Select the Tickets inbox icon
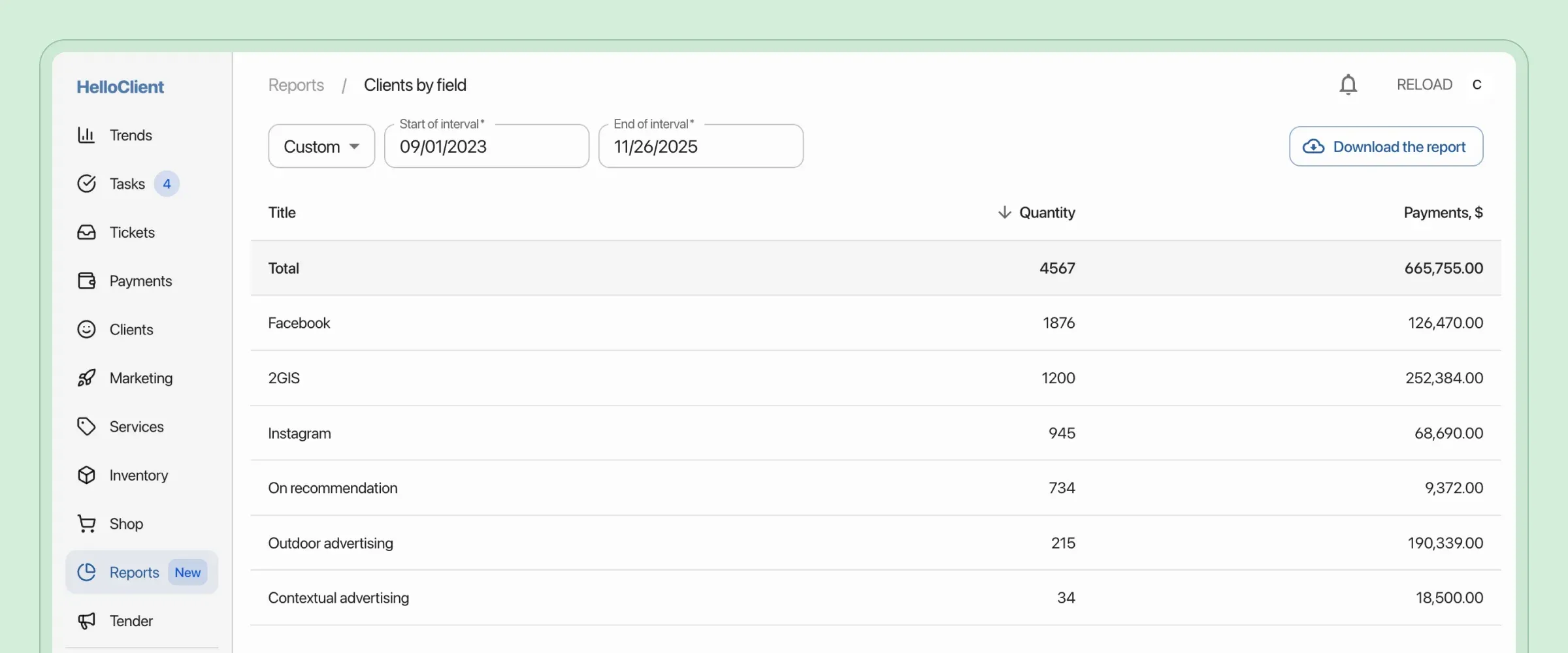Viewport: 1568px width, 653px height. tap(88, 232)
